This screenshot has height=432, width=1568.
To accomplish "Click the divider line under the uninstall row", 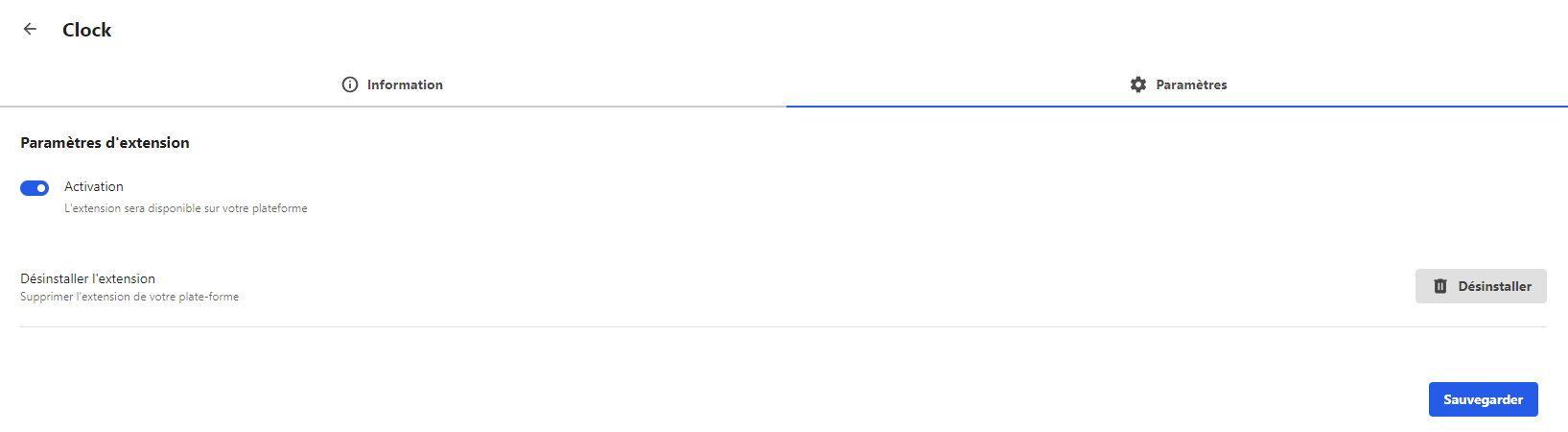I will click(783, 326).
